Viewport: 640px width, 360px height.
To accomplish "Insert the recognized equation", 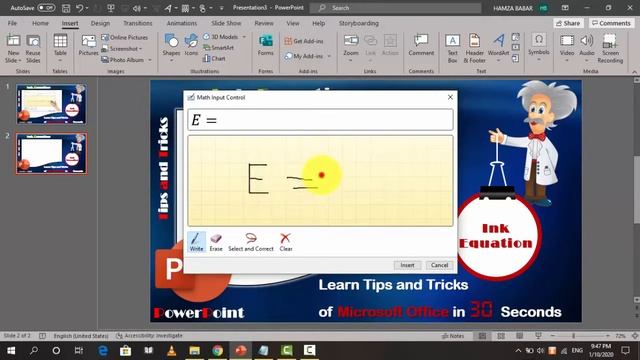I will 407,265.
